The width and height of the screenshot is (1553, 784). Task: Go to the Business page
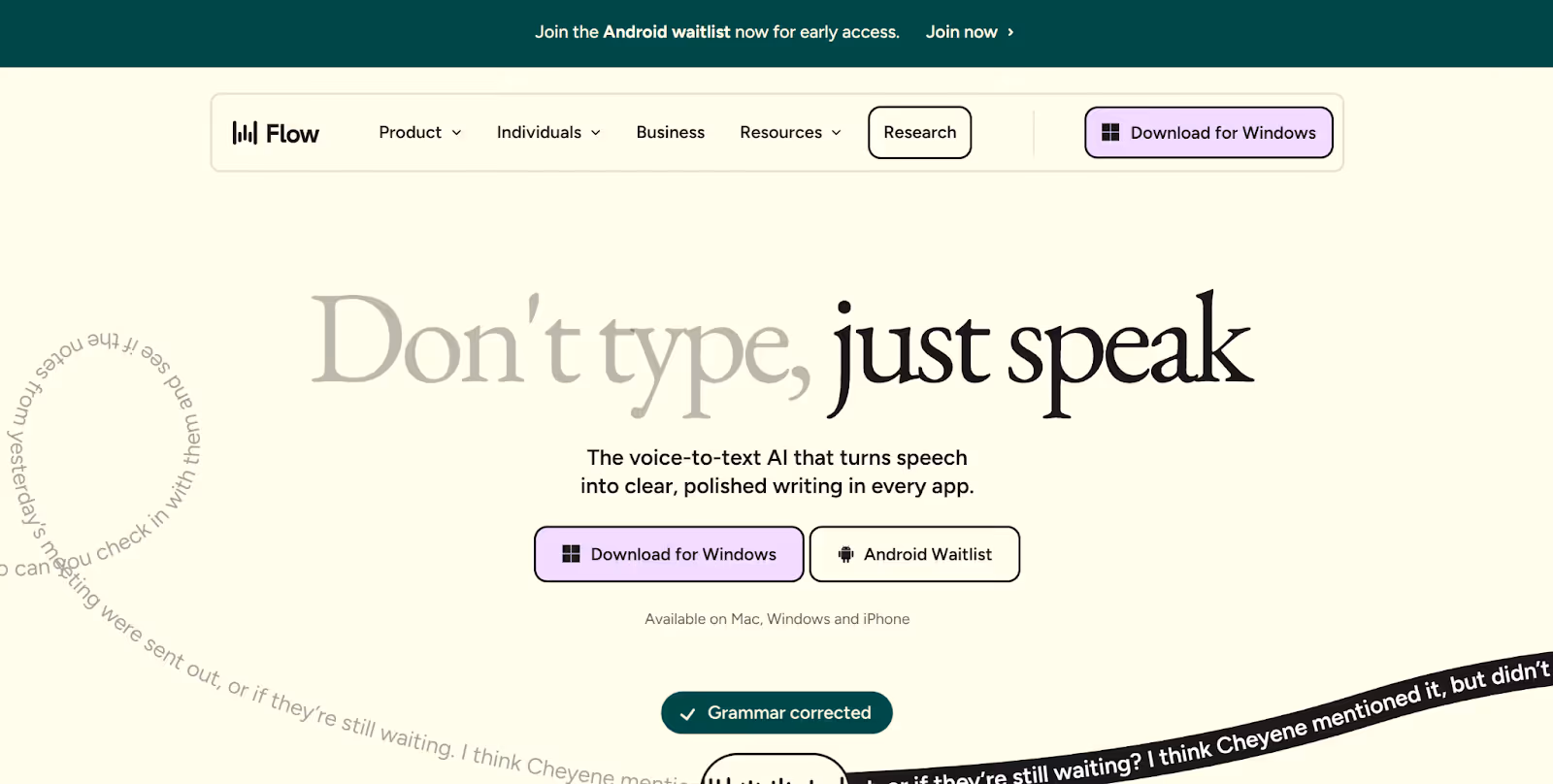tap(671, 132)
